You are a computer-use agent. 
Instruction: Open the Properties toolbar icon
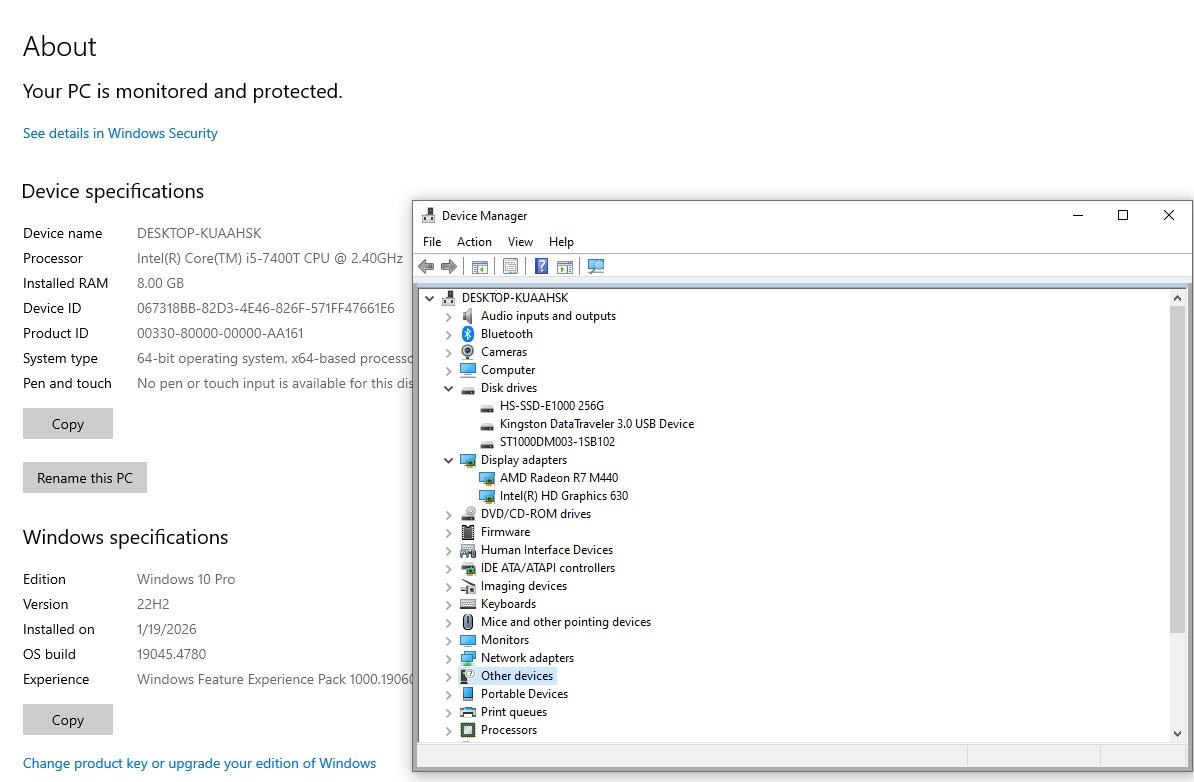pyautogui.click(x=510, y=266)
